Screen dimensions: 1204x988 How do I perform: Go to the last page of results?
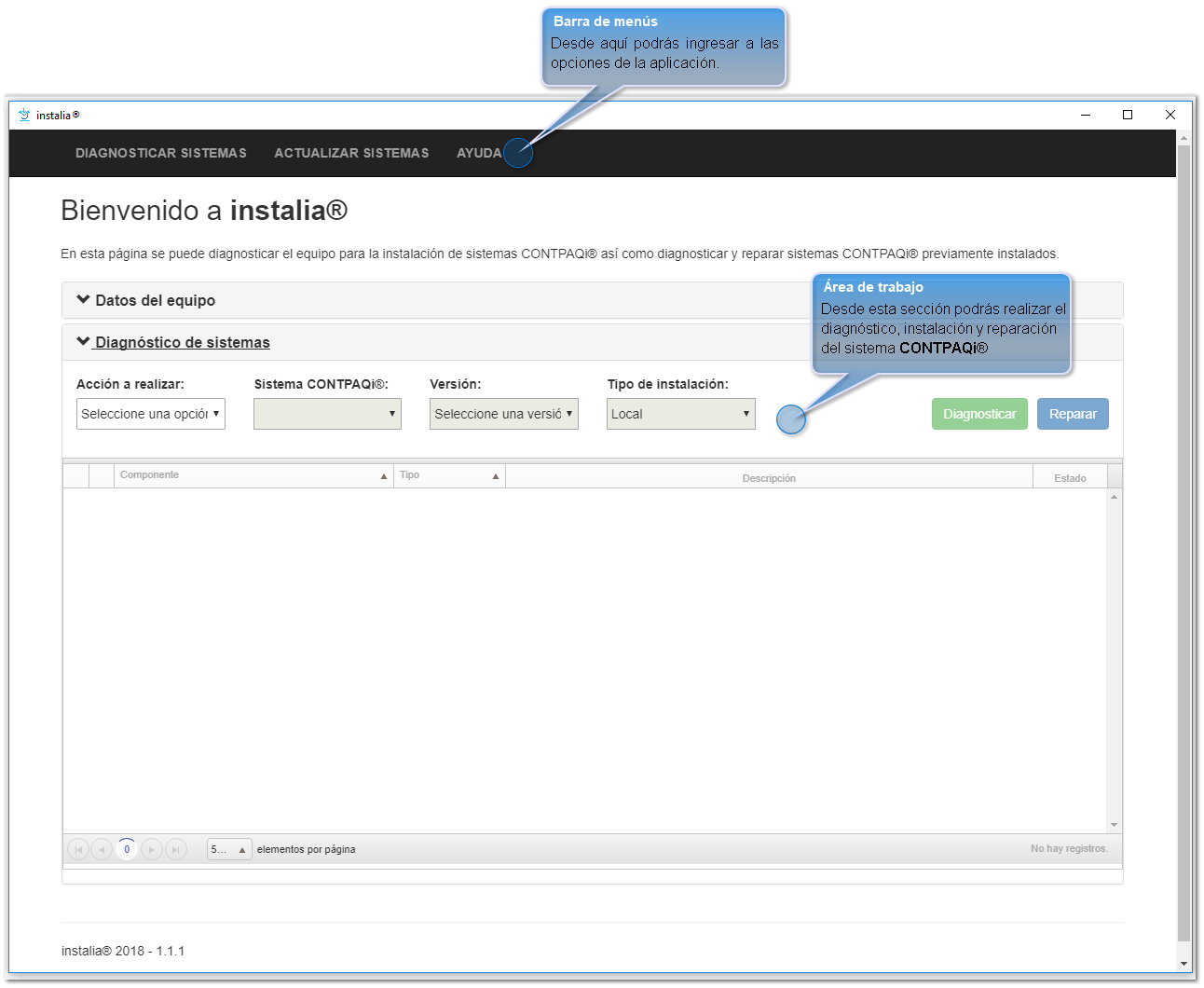[x=176, y=849]
